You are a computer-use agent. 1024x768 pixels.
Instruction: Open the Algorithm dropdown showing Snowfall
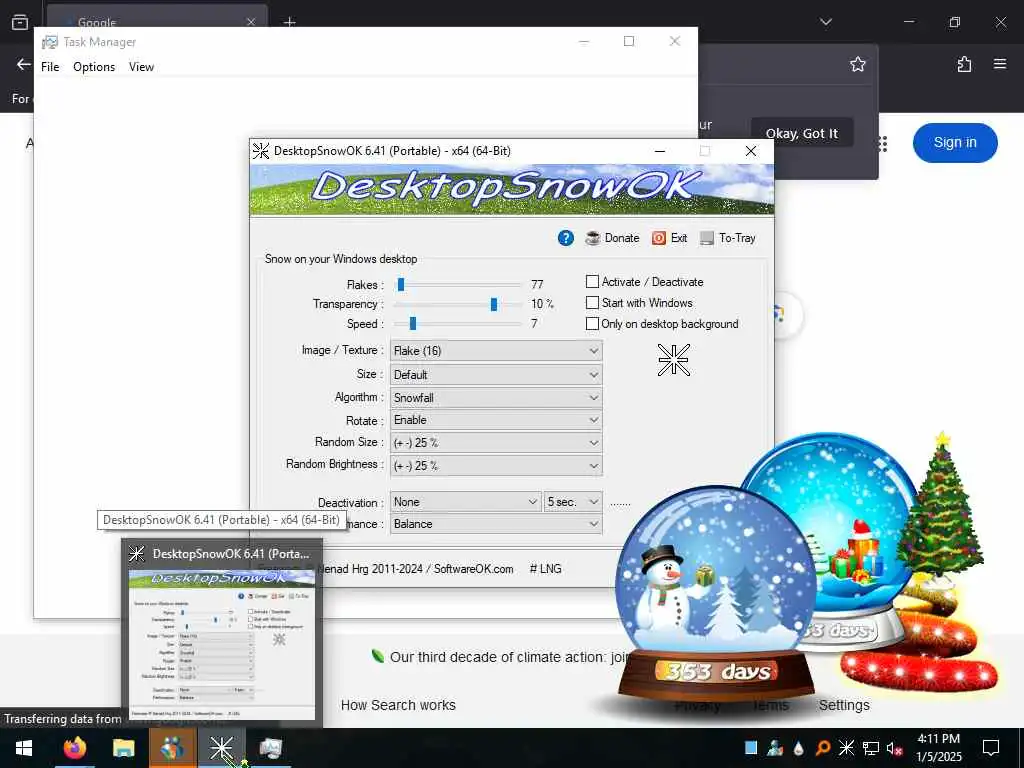click(496, 398)
